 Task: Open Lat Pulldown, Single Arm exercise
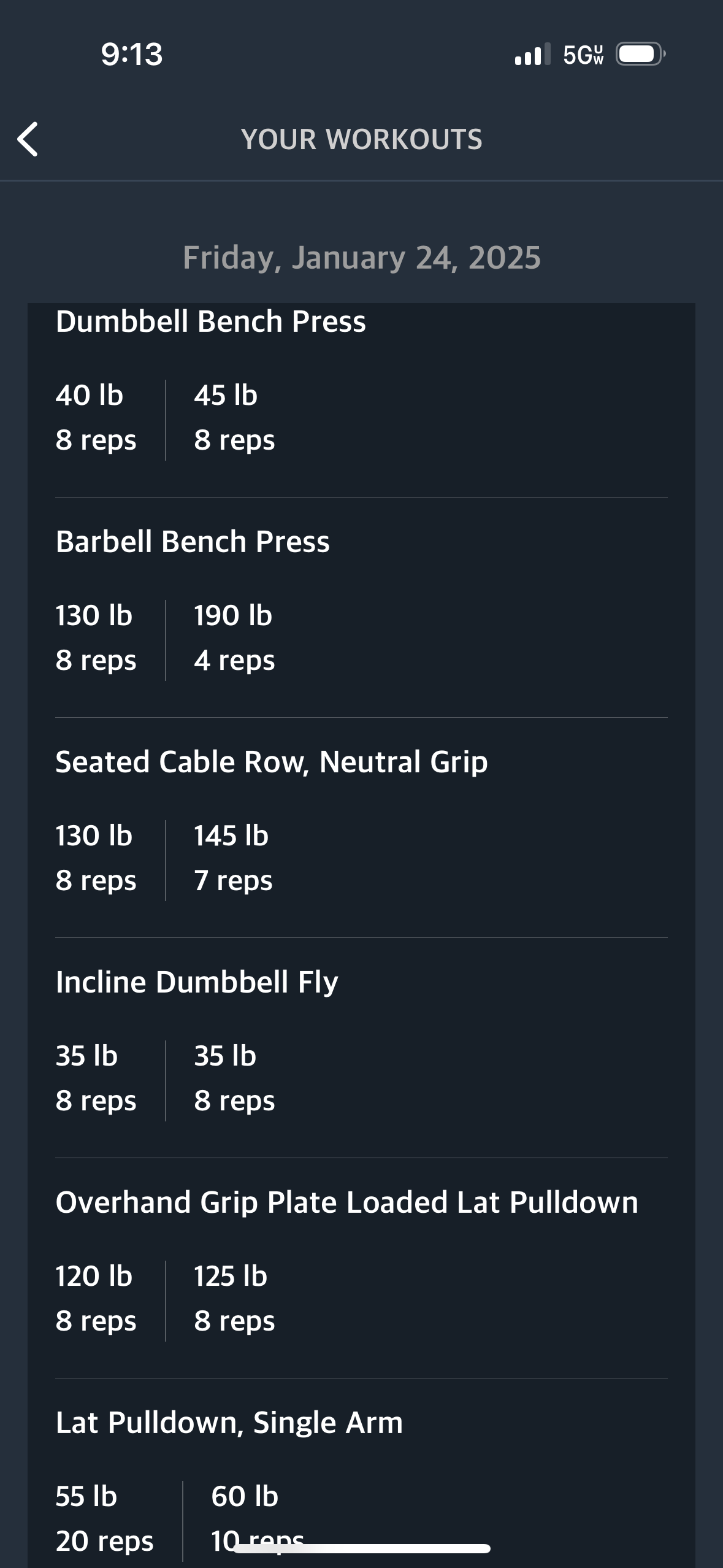229,1423
